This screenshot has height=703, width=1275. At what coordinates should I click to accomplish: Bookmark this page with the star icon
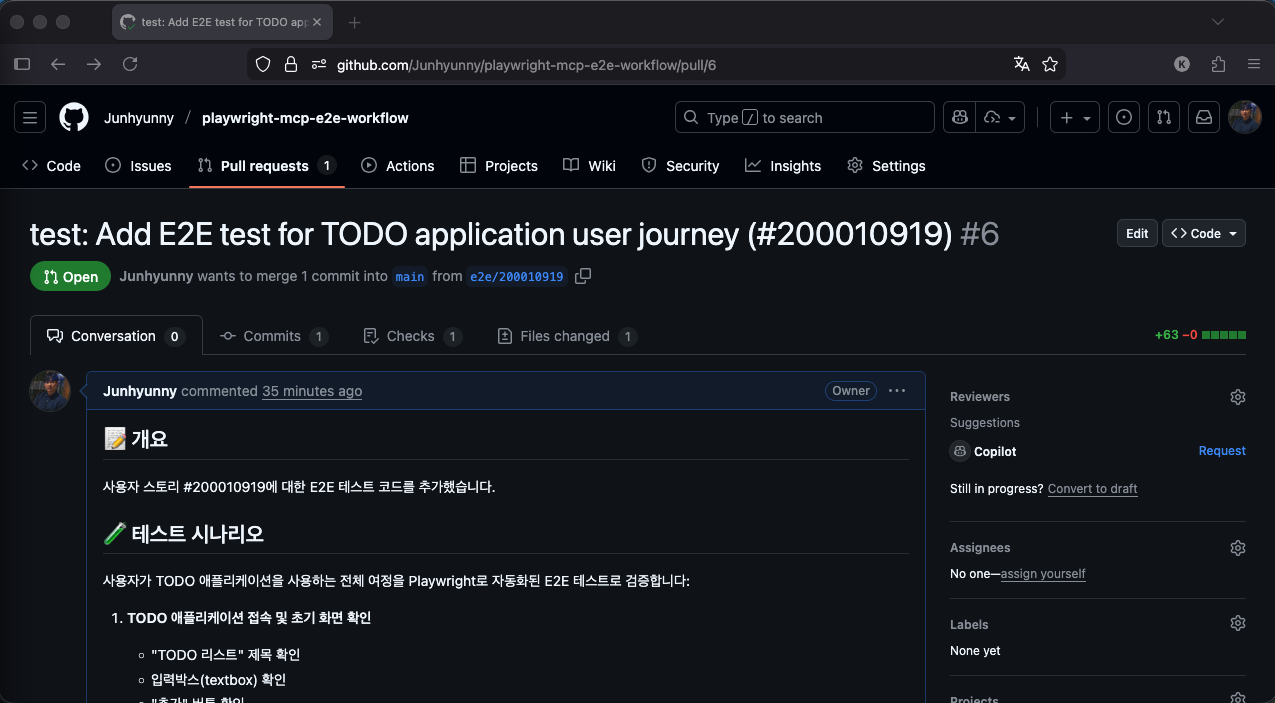[1050, 64]
